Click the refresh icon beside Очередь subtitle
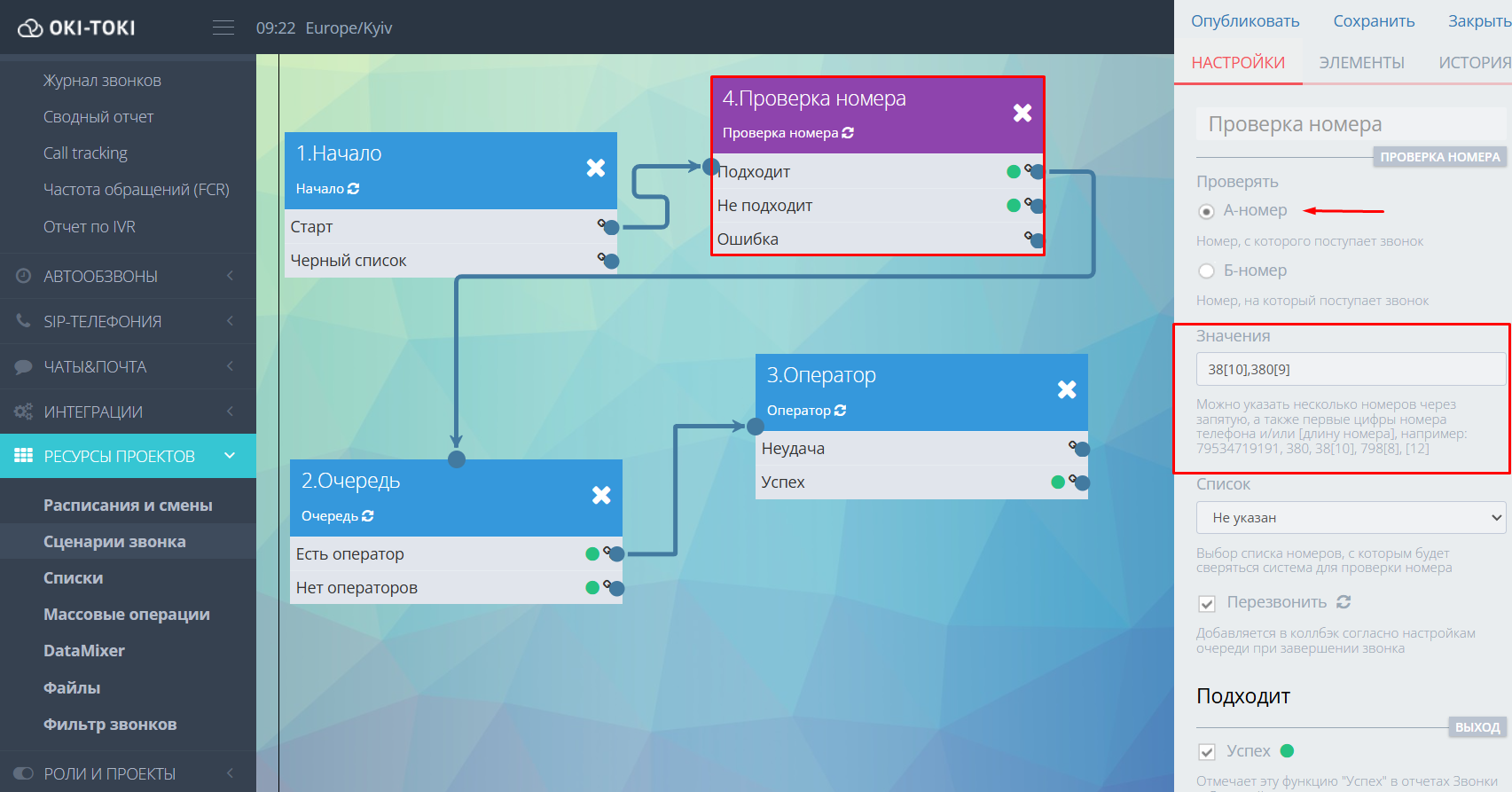Screen dimensions: 1512x792 (368, 516)
